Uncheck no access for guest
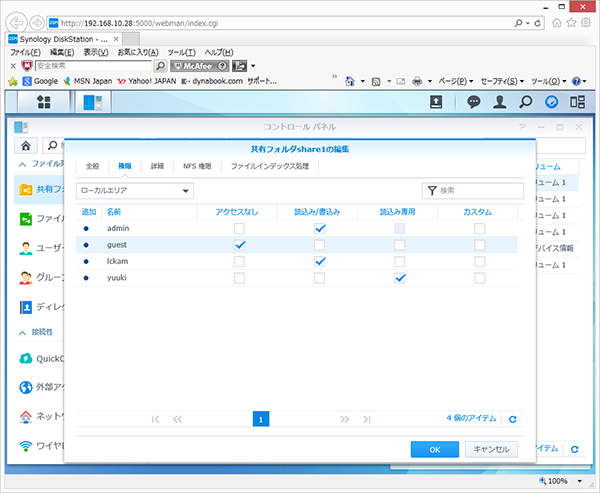The image size is (600, 493). [x=239, y=245]
